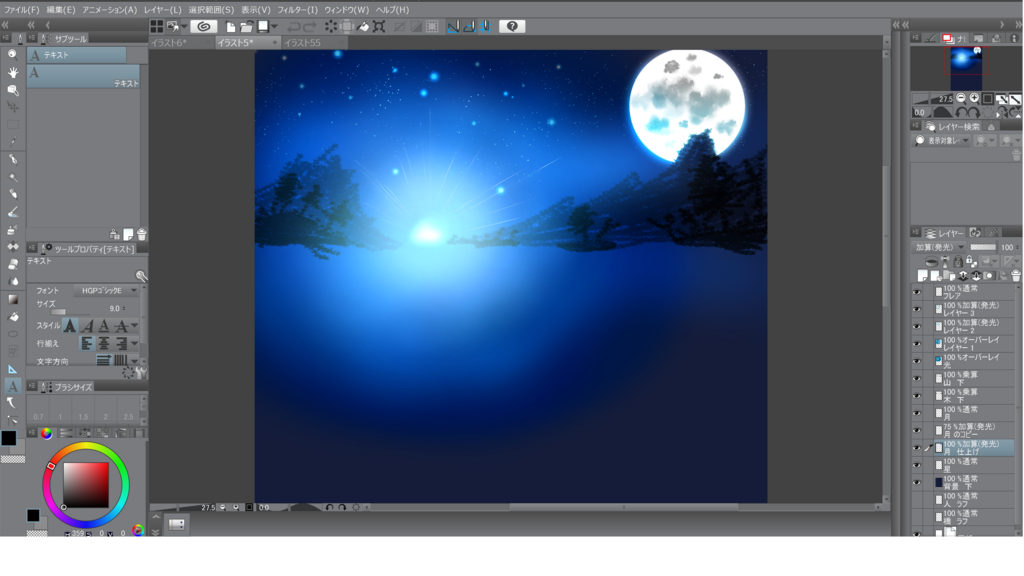Image resolution: width=1024 pixels, height=576 pixels.
Task: Select the テキスト sub tool entry
Action: point(83,76)
